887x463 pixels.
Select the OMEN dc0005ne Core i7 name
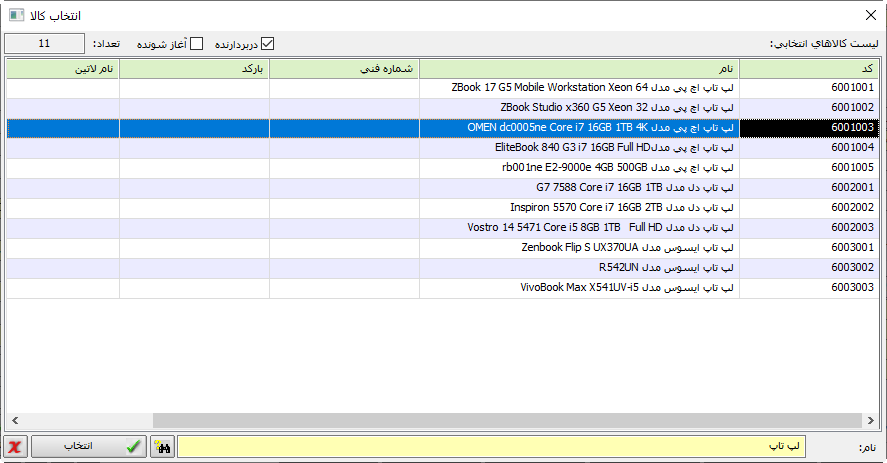coord(579,128)
